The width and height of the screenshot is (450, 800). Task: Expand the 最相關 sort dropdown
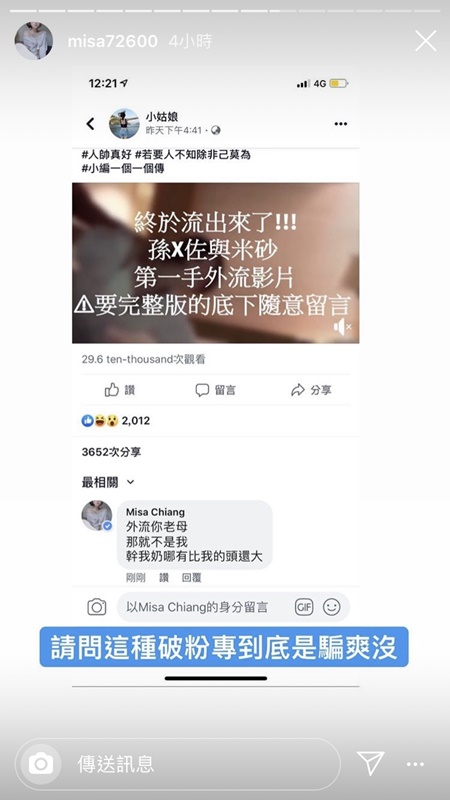108,482
